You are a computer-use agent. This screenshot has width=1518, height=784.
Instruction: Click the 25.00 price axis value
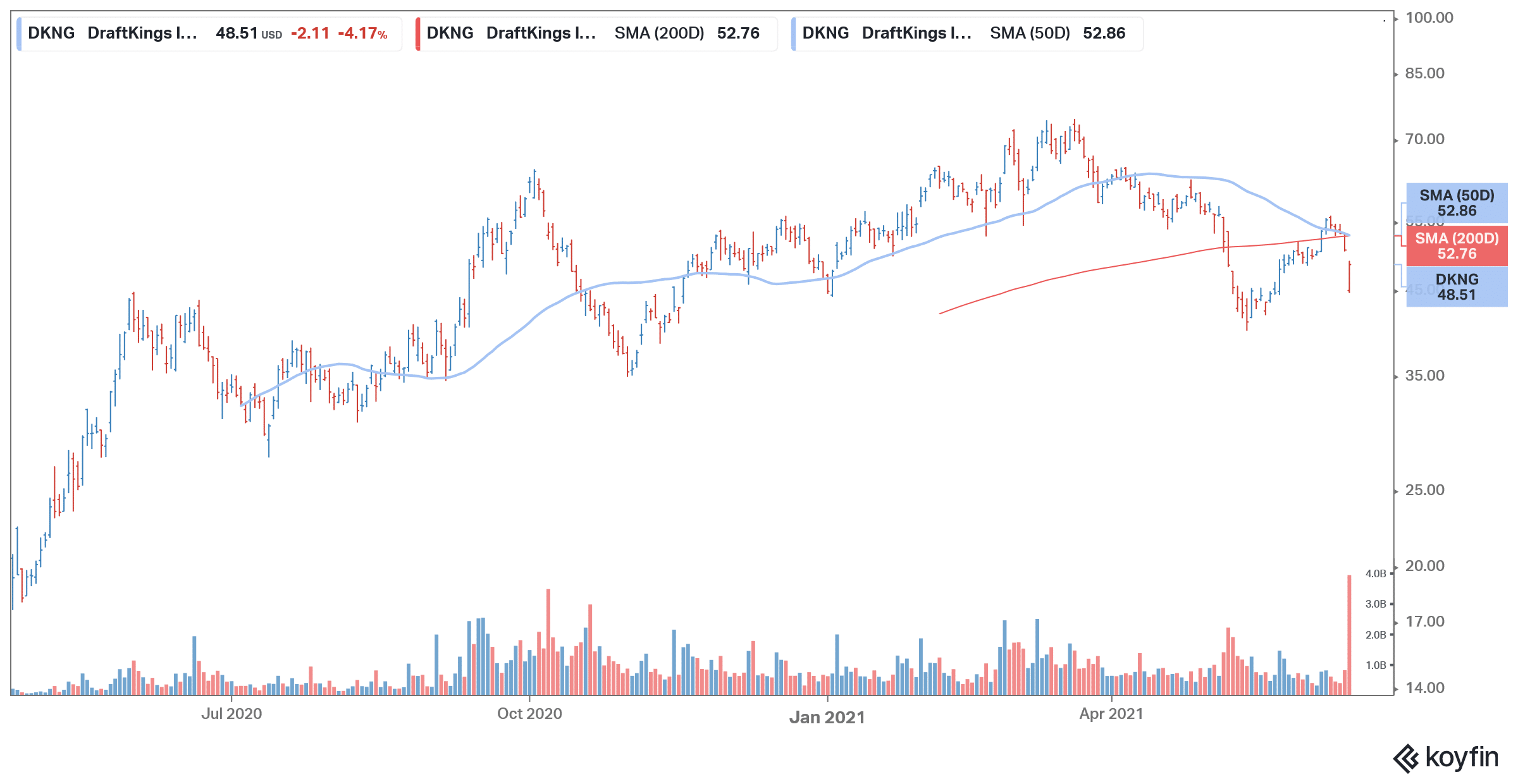click(x=1424, y=490)
